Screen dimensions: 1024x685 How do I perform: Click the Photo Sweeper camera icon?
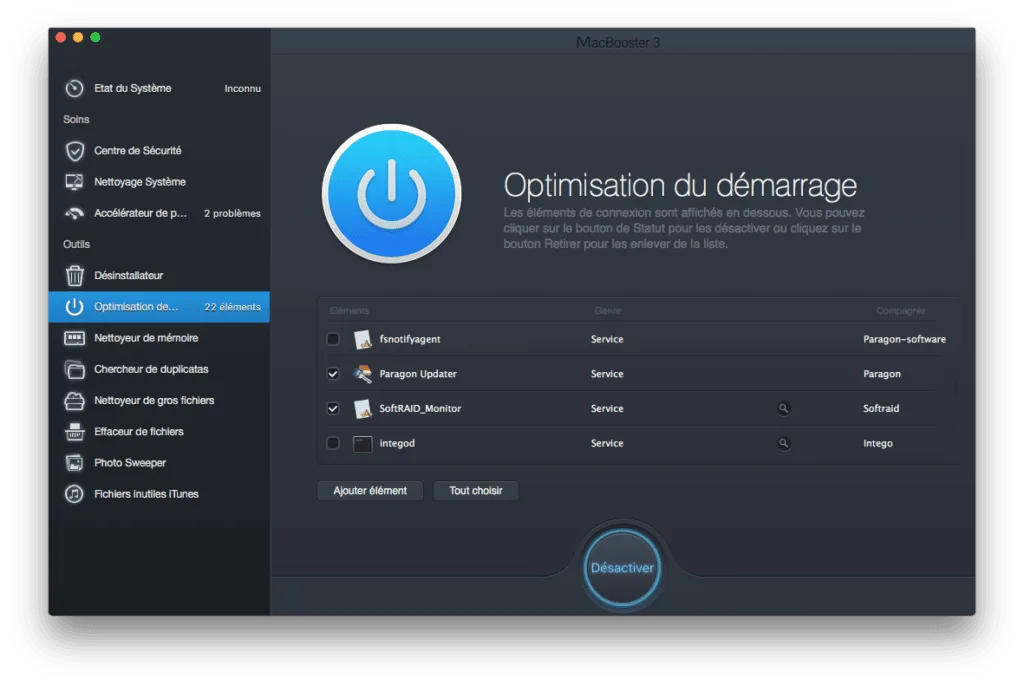click(74, 462)
